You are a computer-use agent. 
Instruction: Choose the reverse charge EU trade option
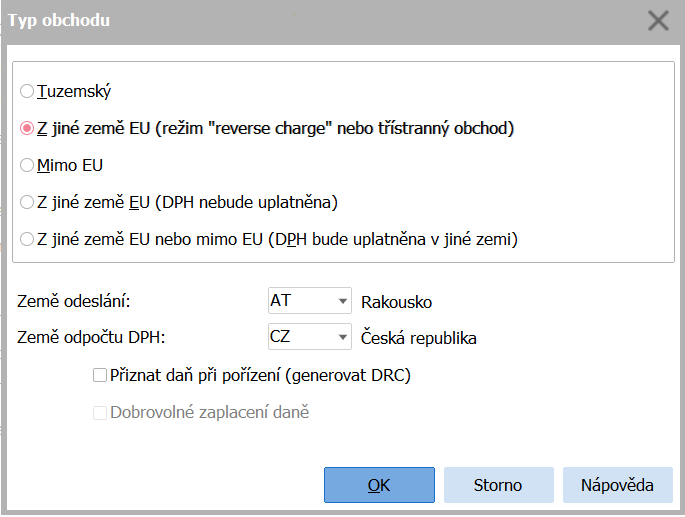(28, 128)
